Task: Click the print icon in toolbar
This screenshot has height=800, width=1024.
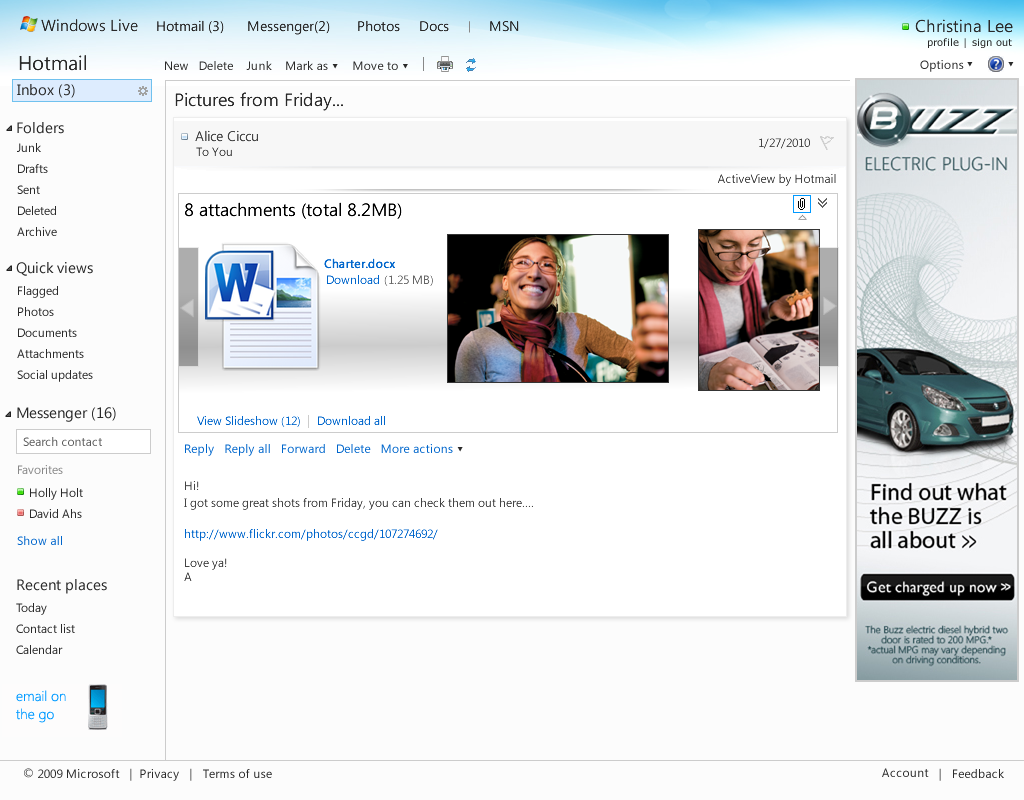Action: pyautogui.click(x=445, y=64)
